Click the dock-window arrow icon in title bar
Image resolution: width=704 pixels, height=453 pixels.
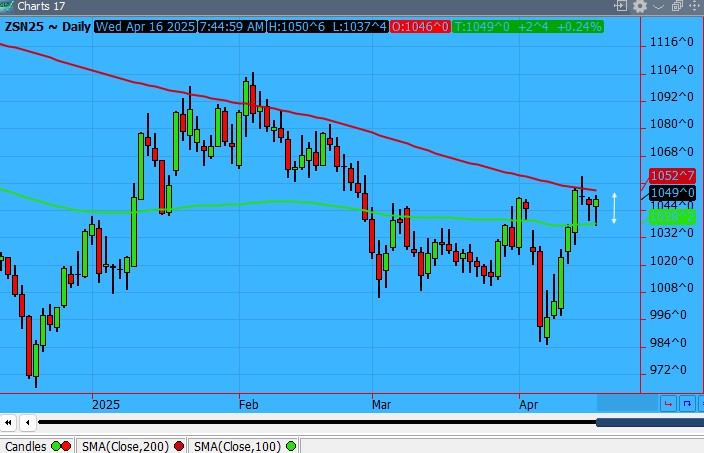[620, 6]
